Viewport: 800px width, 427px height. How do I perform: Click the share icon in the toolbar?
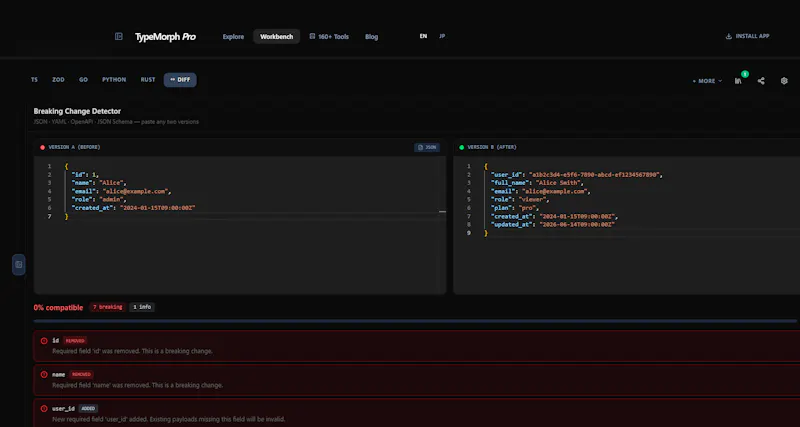point(761,81)
